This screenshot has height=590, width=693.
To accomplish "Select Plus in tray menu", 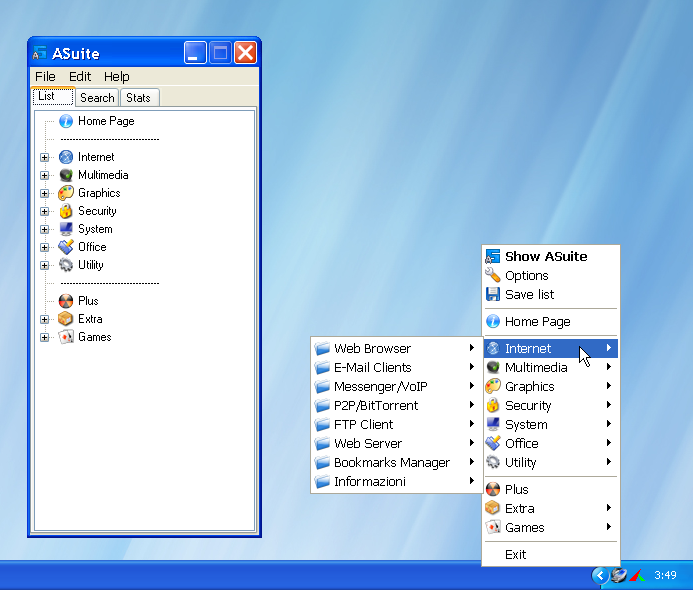I will pyautogui.click(x=551, y=489).
